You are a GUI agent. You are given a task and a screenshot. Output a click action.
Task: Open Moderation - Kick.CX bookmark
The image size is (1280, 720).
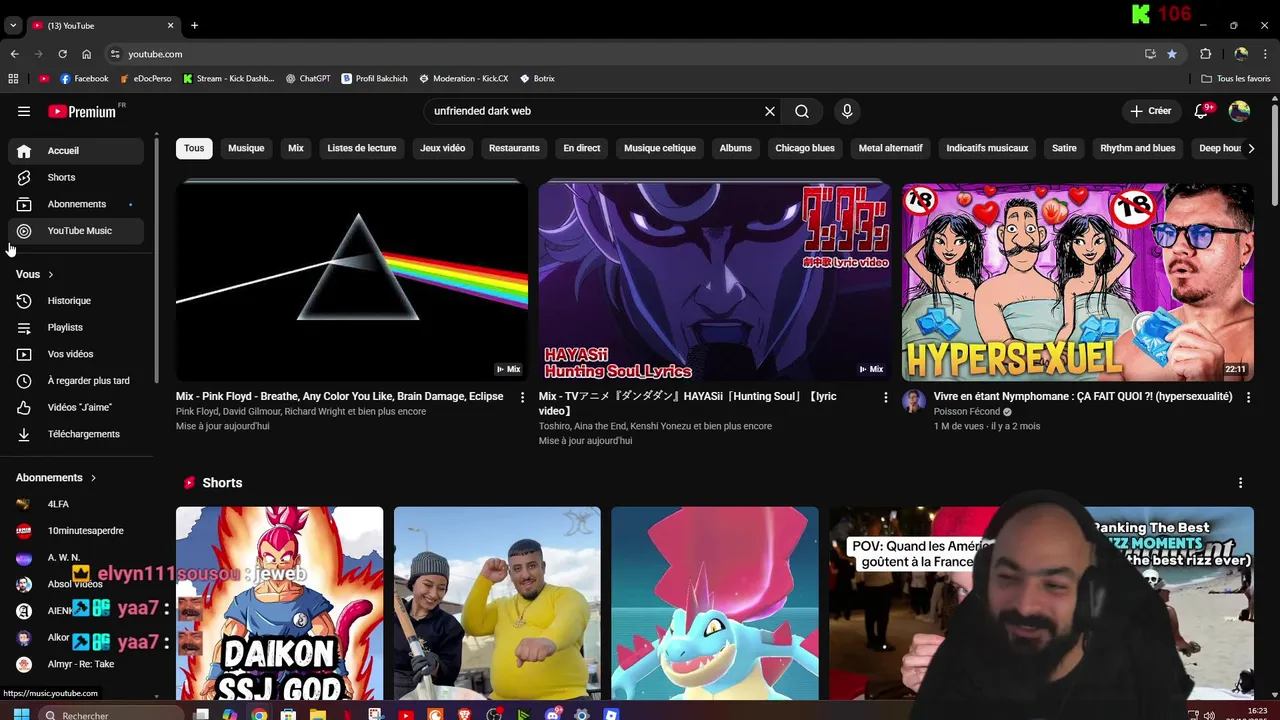pyautogui.click(x=464, y=78)
